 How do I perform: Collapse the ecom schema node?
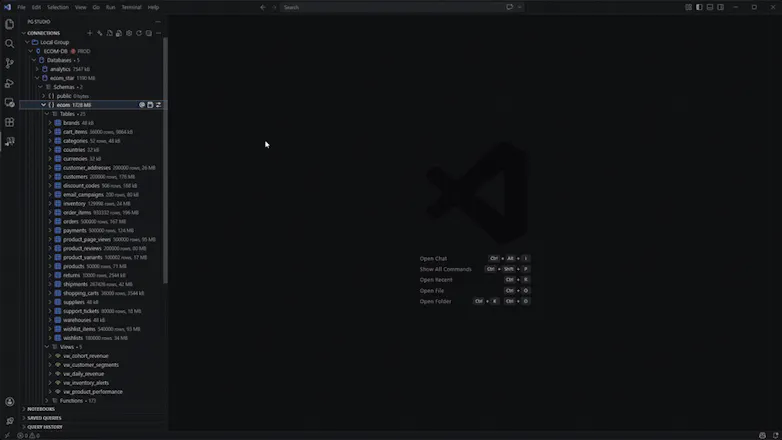pos(44,105)
